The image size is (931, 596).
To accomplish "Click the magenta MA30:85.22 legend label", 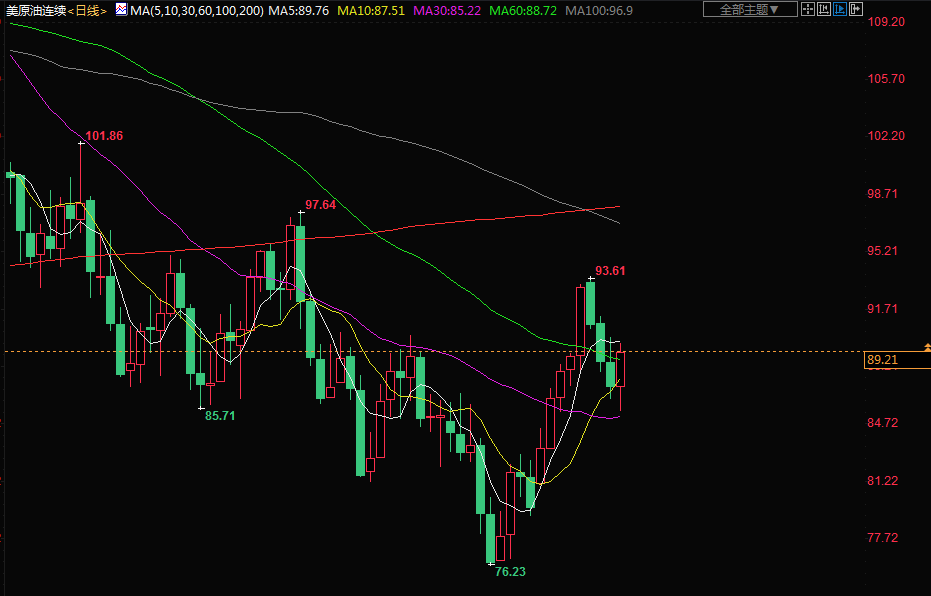I will [446, 10].
